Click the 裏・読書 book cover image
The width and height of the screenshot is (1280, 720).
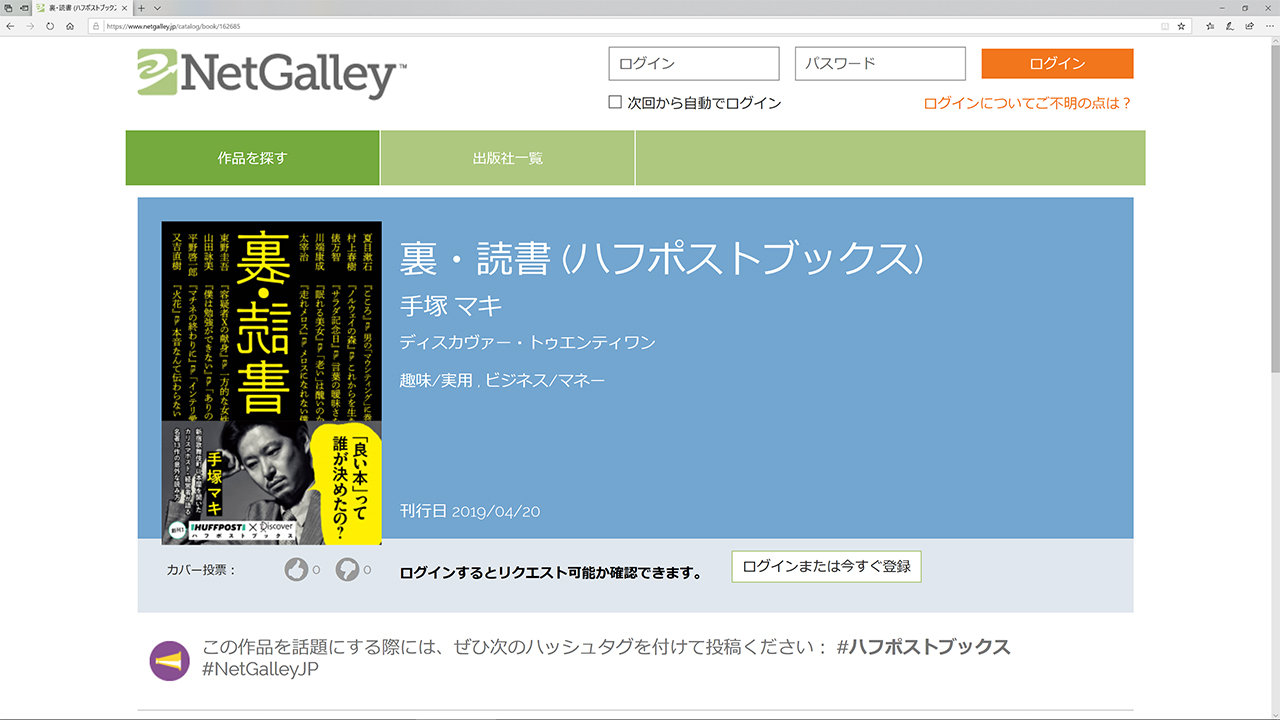[272, 383]
